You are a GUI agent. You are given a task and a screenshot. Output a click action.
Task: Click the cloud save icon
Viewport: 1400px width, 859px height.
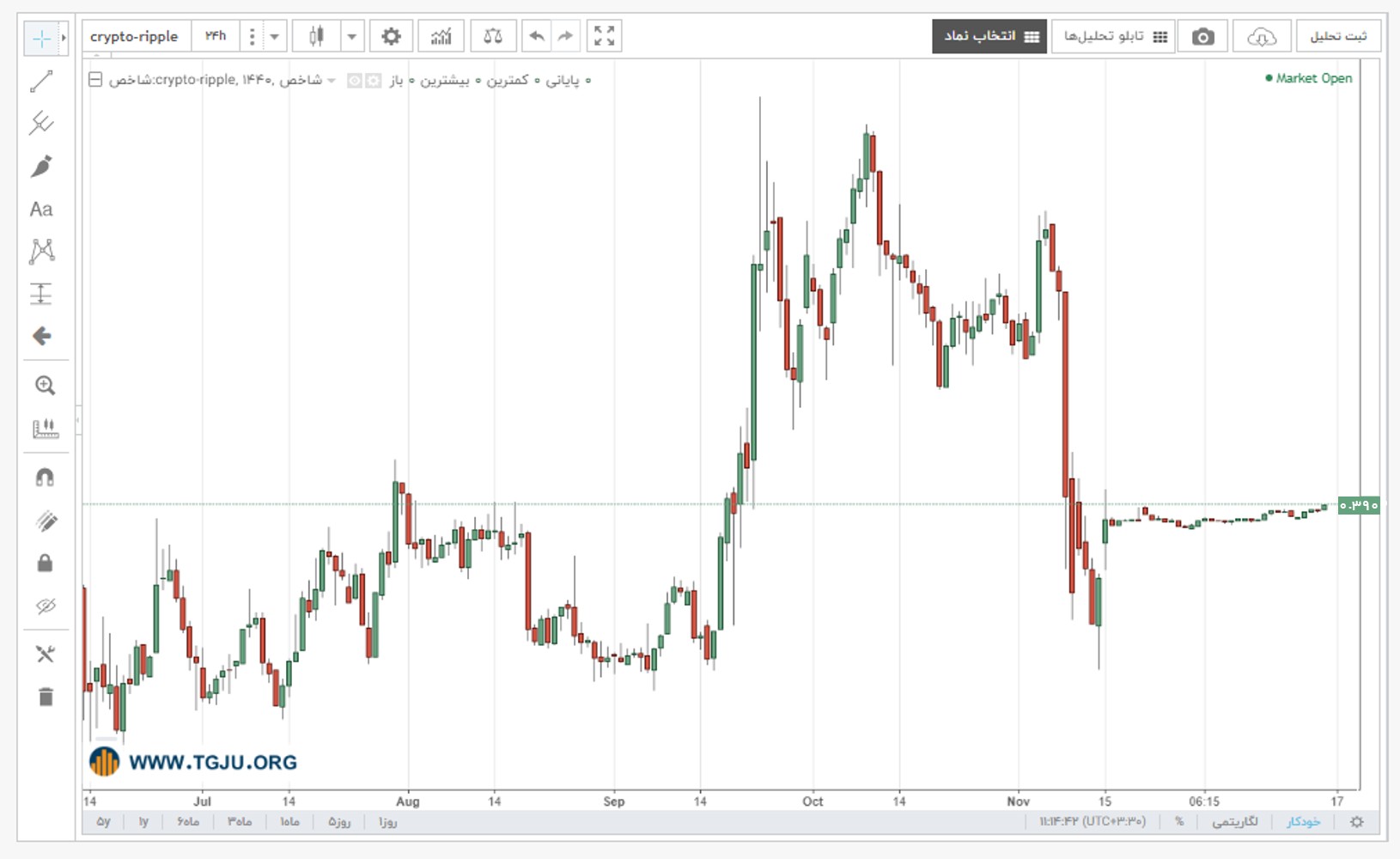click(x=1262, y=36)
